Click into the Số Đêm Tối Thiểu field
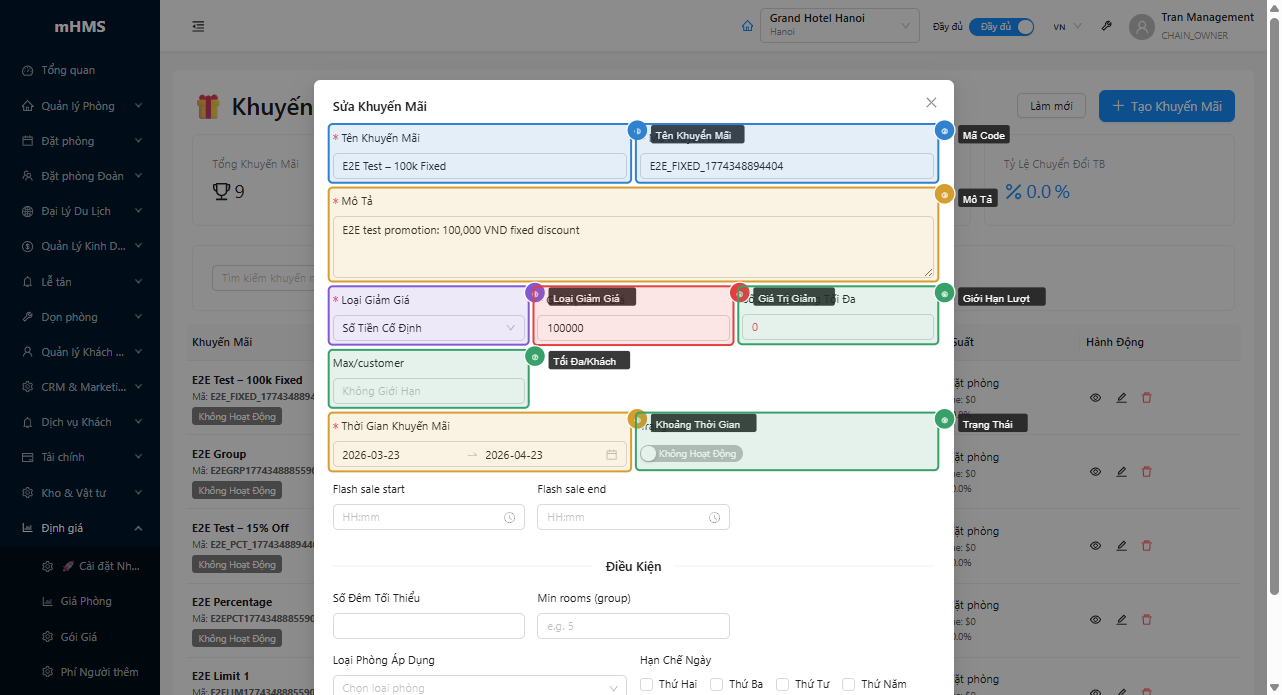This screenshot has width=1282, height=695. [x=428, y=626]
